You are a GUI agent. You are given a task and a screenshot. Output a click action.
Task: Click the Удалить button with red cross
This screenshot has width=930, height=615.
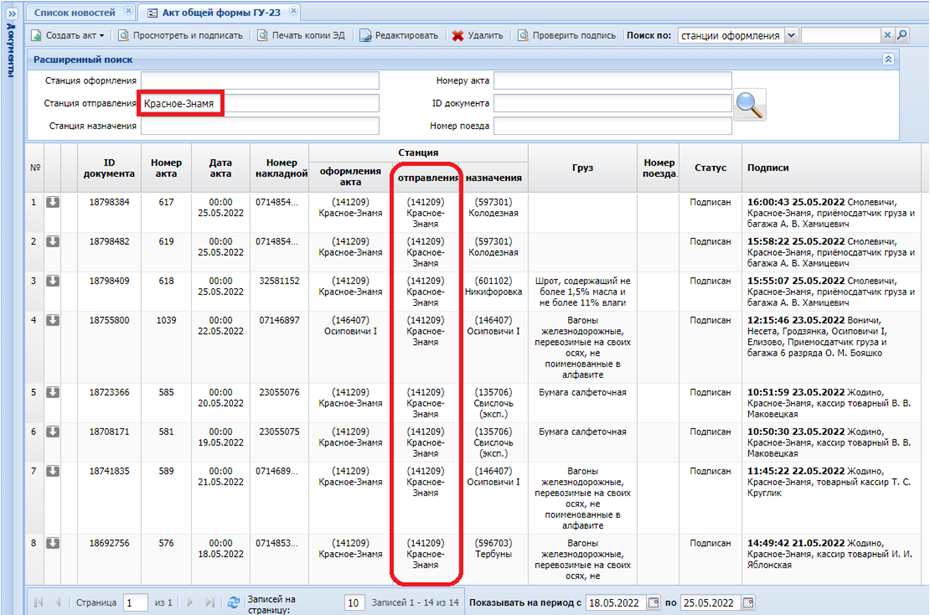click(477, 36)
